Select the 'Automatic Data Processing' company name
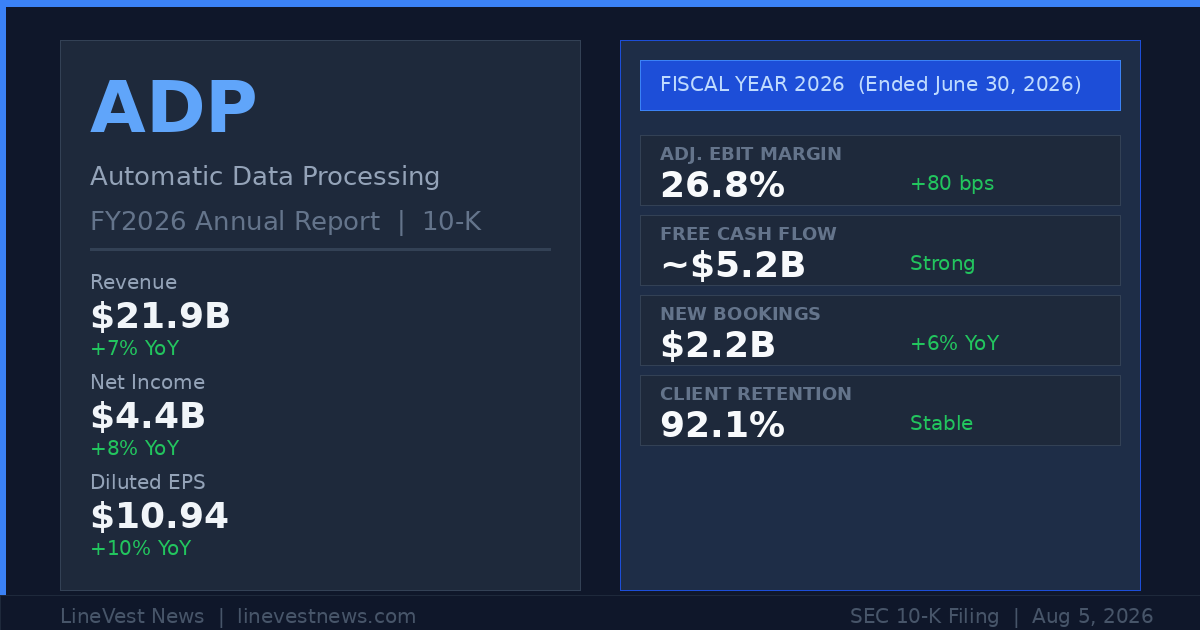The image size is (1200, 630). pos(265,177)
